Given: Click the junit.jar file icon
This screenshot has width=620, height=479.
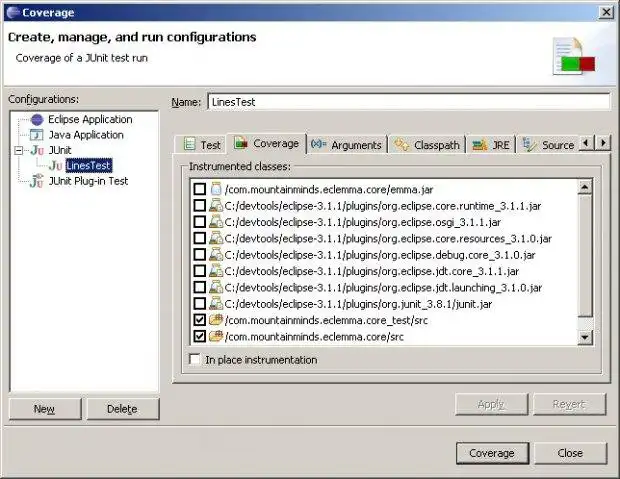Looking at the screenshot, I should pos(216,304).
